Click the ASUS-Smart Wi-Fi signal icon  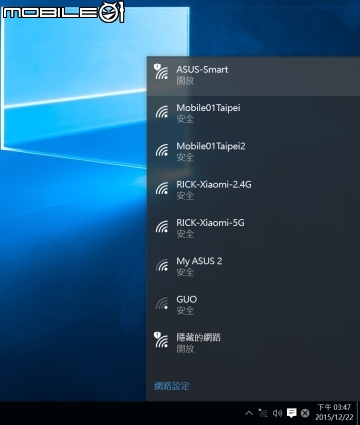(x=161, y=72)
